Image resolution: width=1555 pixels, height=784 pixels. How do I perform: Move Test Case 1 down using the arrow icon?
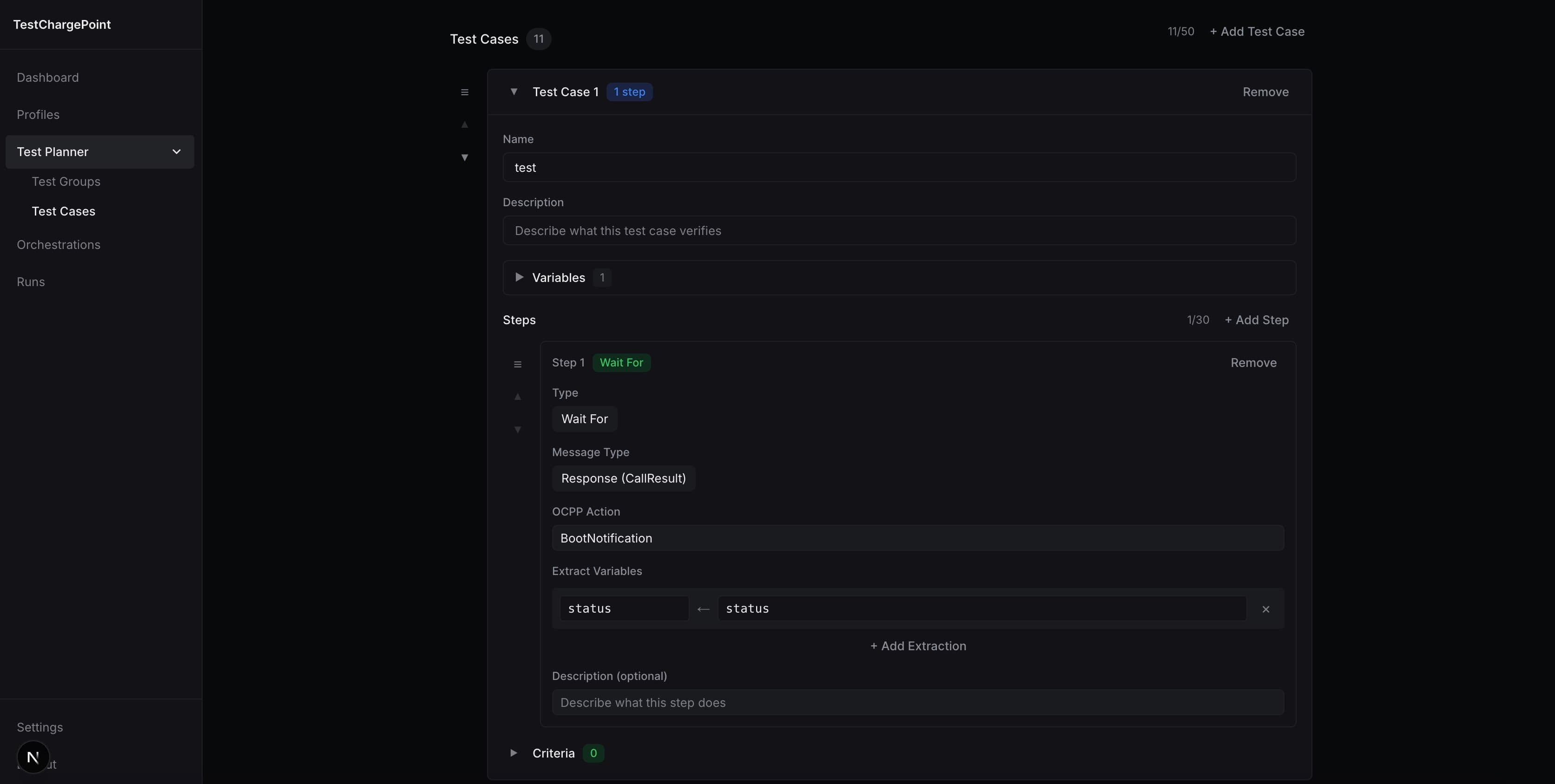tap(465, 157)
